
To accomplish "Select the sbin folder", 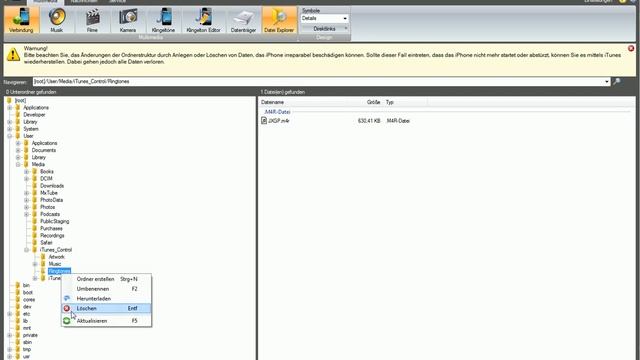I will click(27, 342).
